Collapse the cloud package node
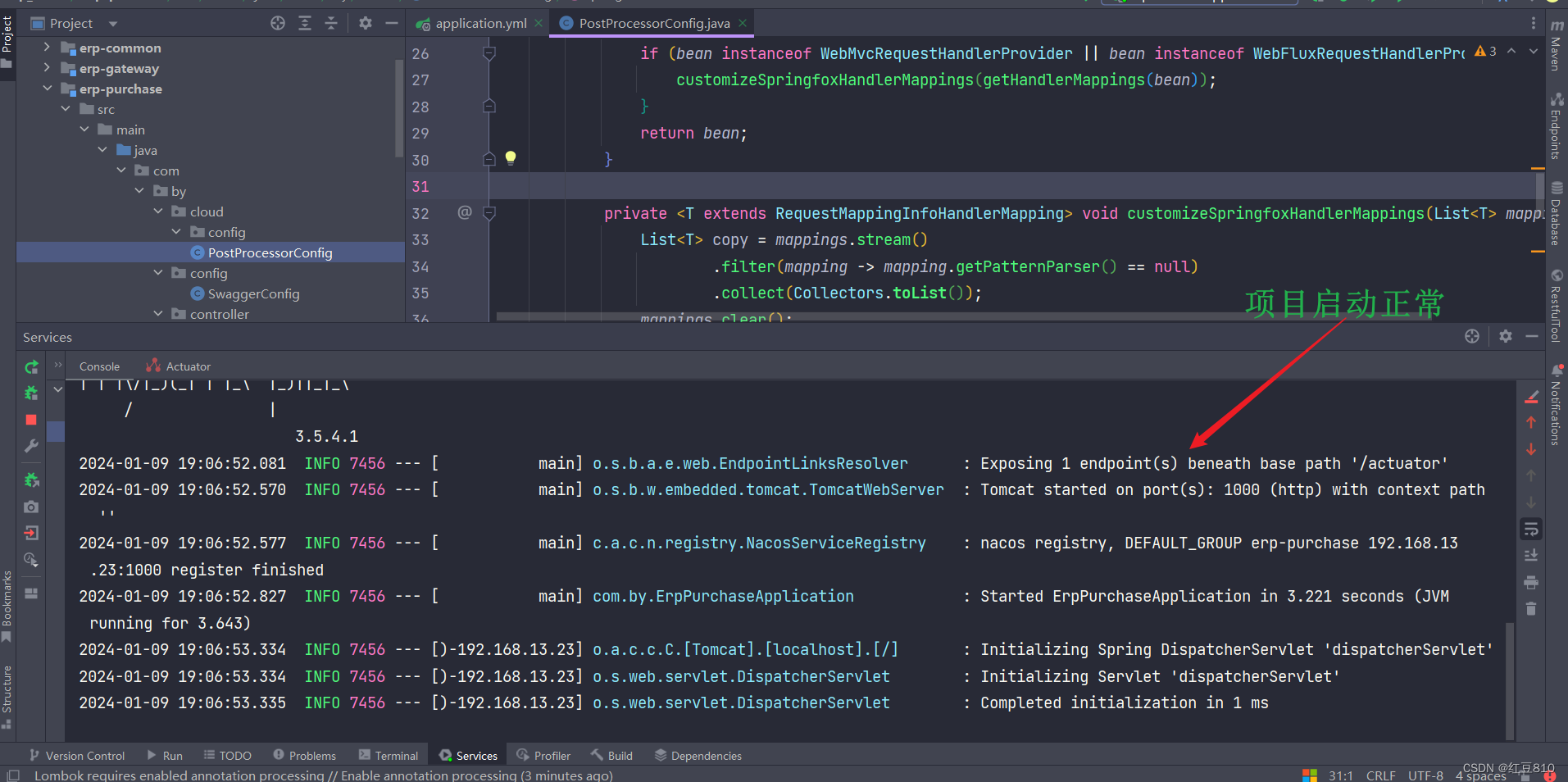Screen dimensions: 1568x782 (x=157, y=211)
